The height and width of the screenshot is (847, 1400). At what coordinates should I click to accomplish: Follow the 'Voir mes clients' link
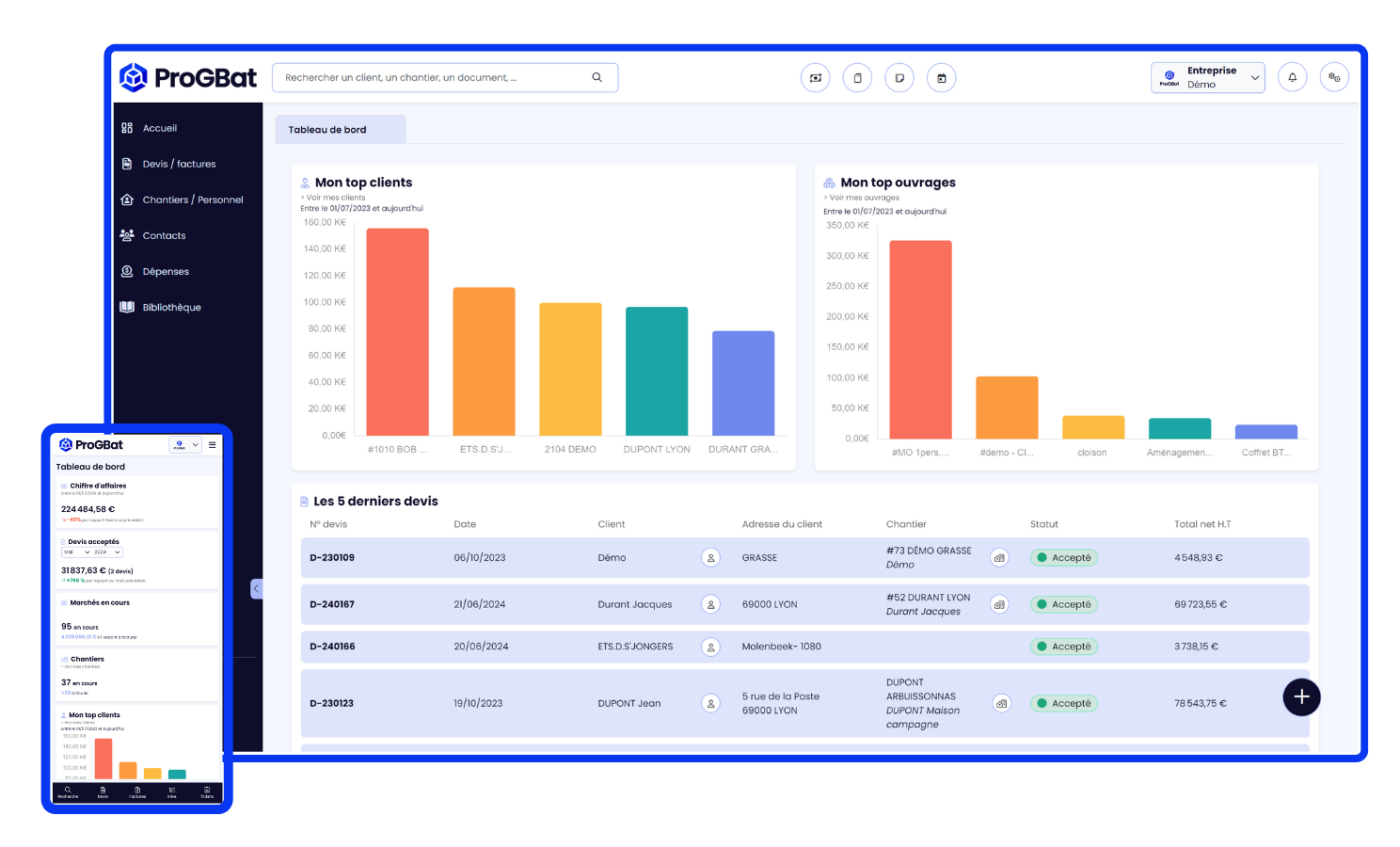335,198
